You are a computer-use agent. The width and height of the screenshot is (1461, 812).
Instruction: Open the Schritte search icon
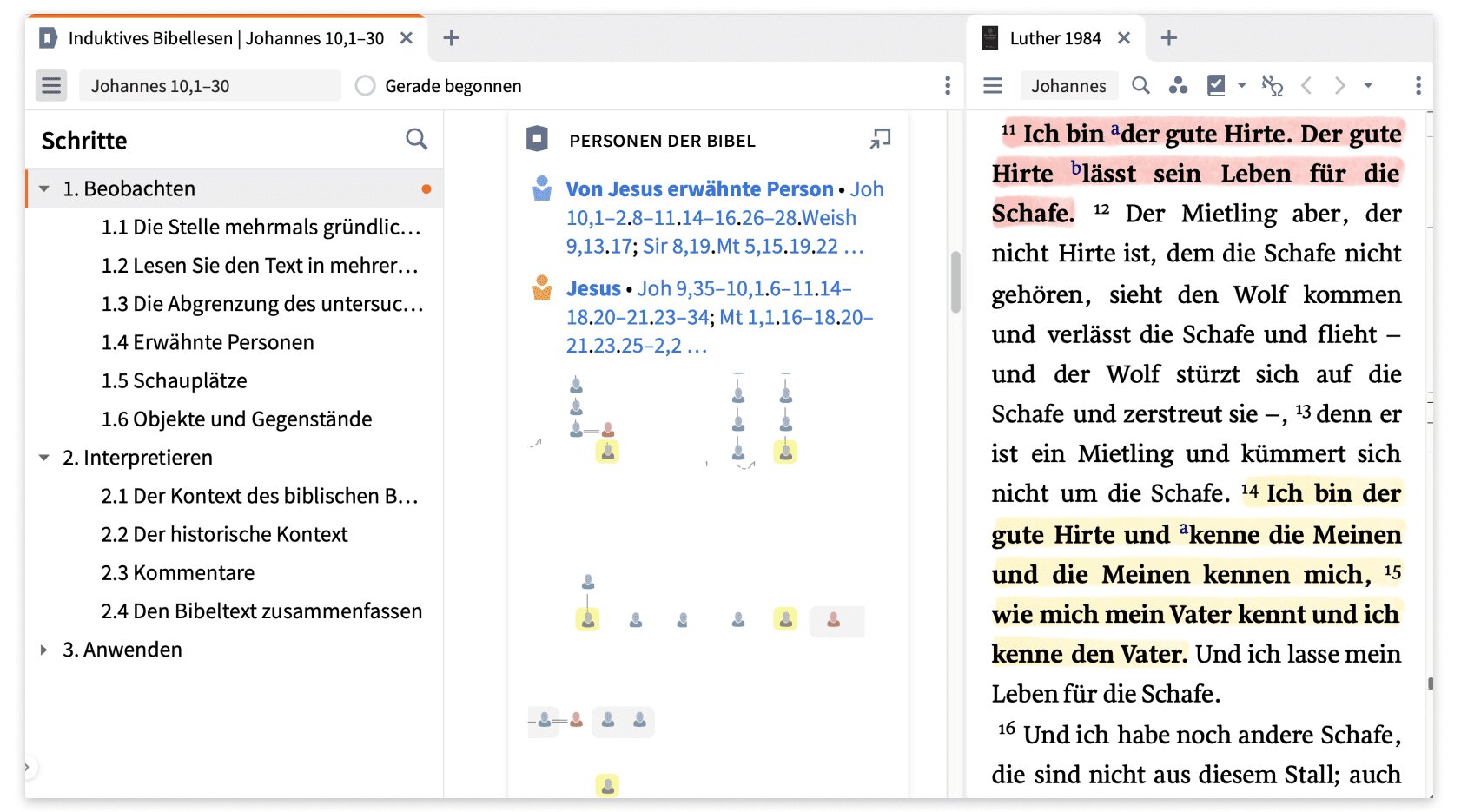(x=416, y=139)
